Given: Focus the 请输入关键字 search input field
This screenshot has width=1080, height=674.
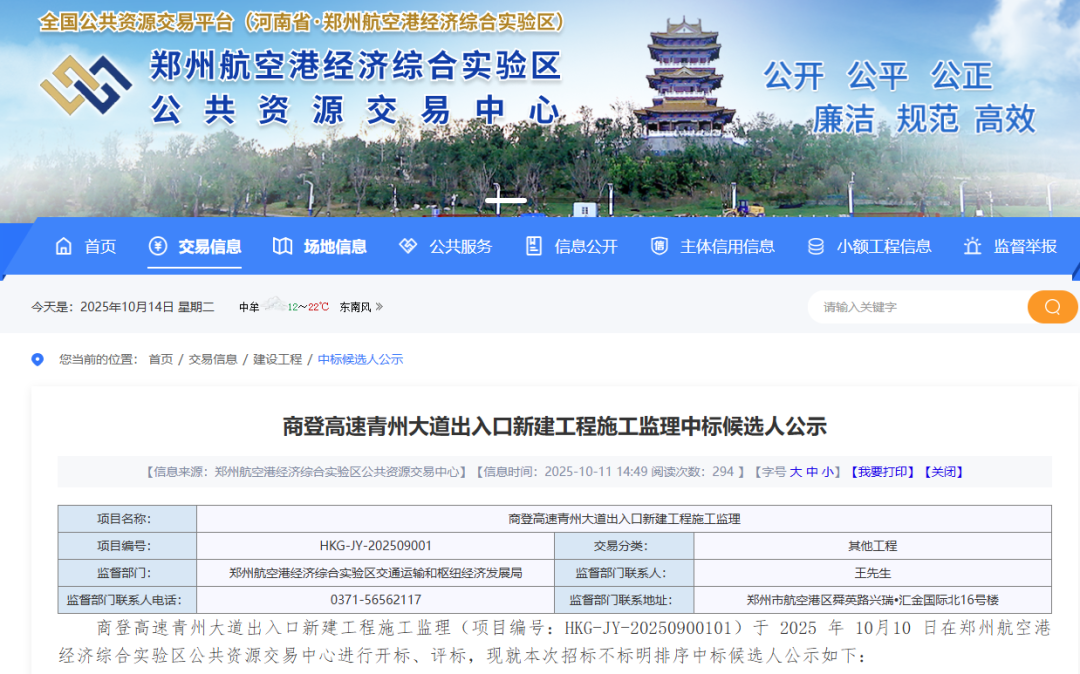Looking at the screenshot, I should (x=915, y=307).
